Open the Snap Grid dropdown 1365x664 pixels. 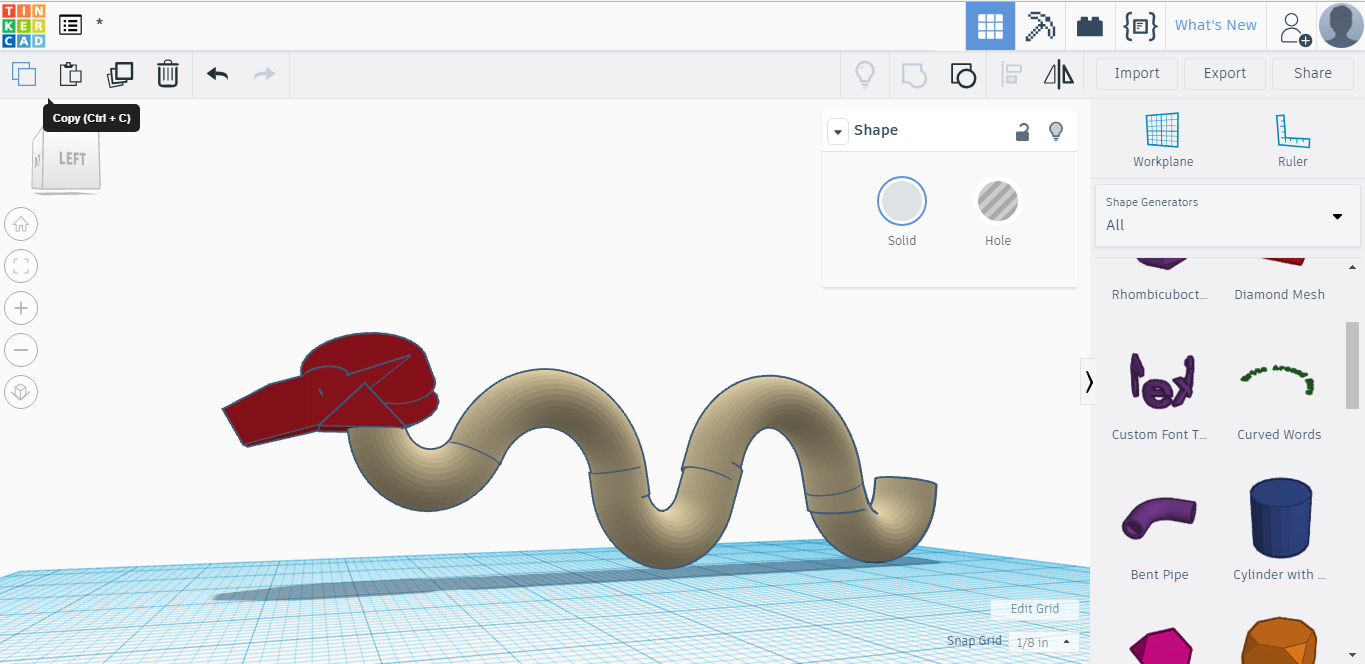click(1043, 642)
